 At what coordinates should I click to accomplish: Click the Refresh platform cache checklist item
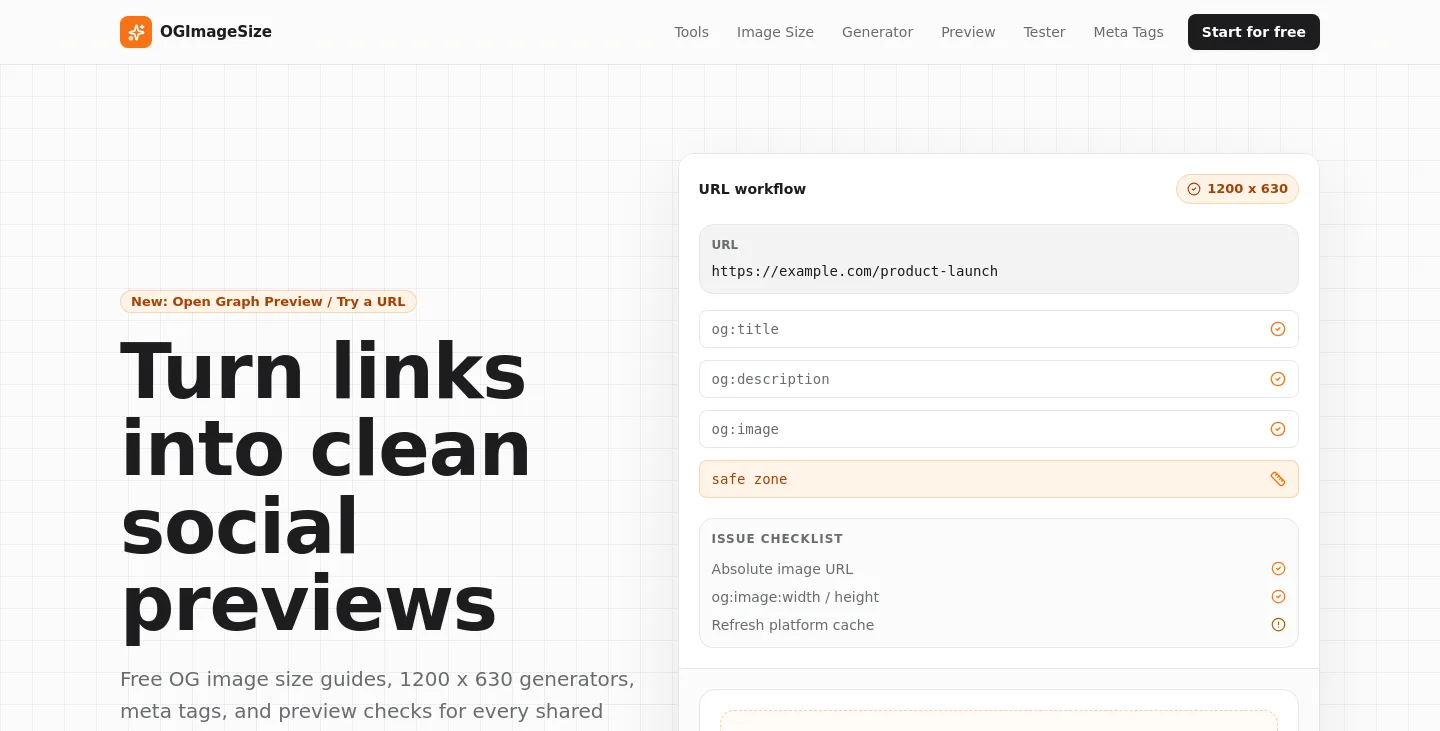999,625
